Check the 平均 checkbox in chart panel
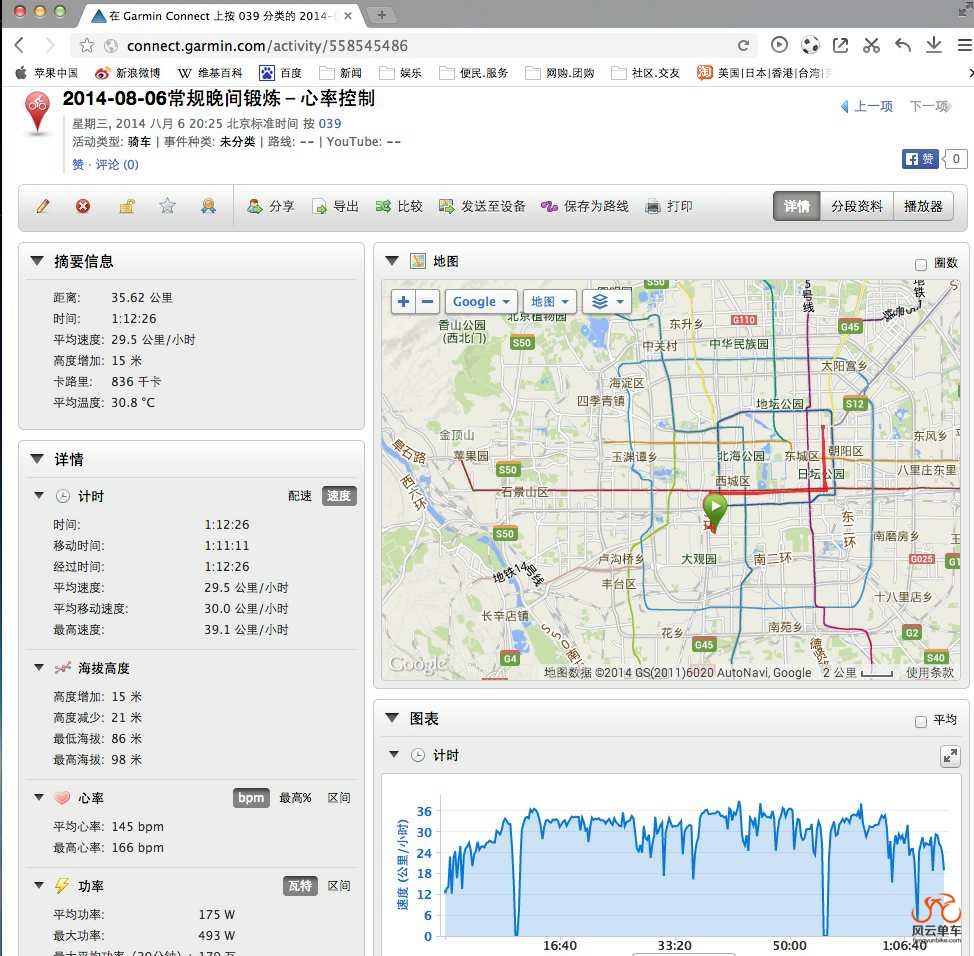Image resolution: width=974 pixels, height=956 pixels. tap(921, 721)
